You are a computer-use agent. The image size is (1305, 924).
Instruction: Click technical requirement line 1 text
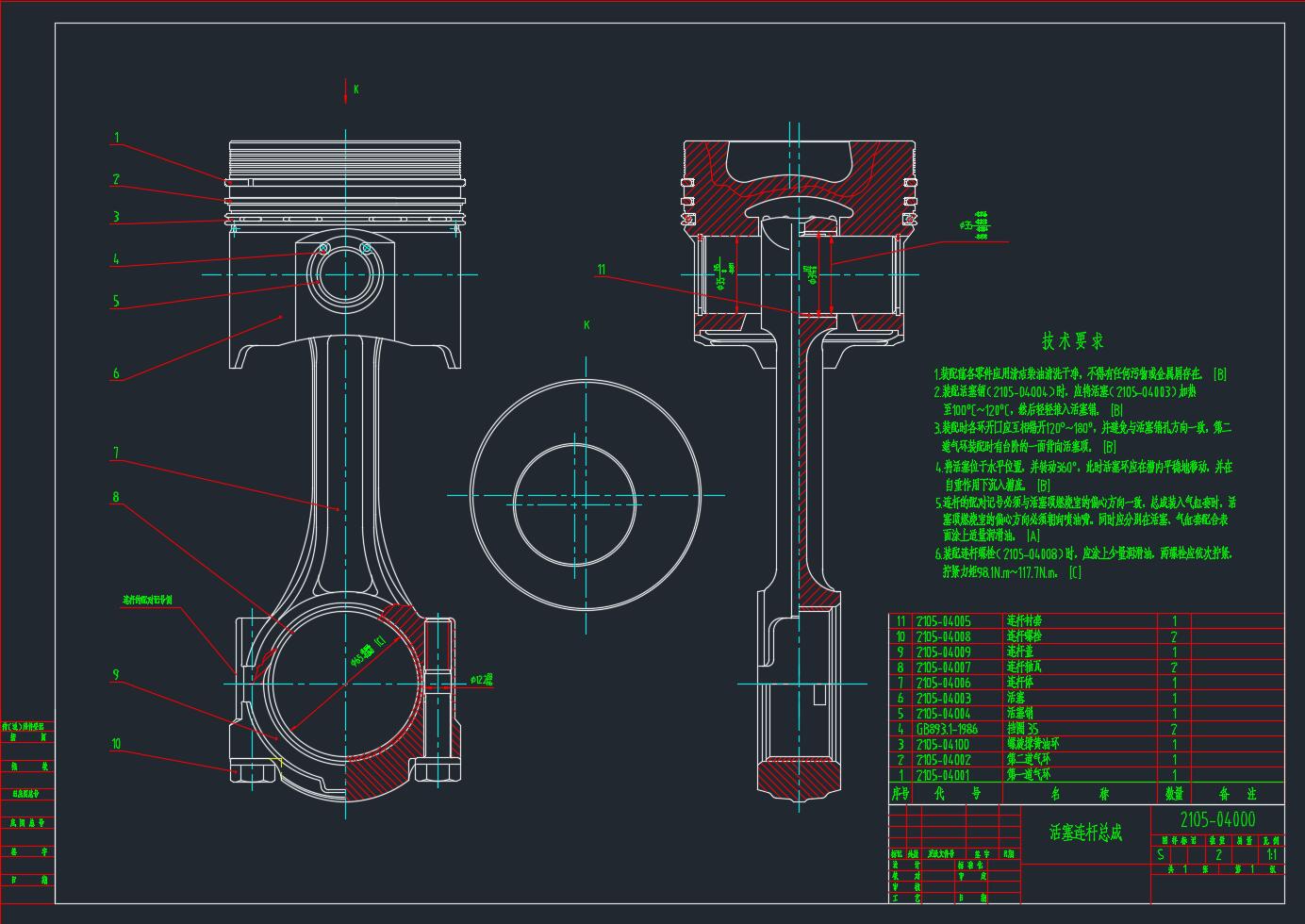point(1079,374)
